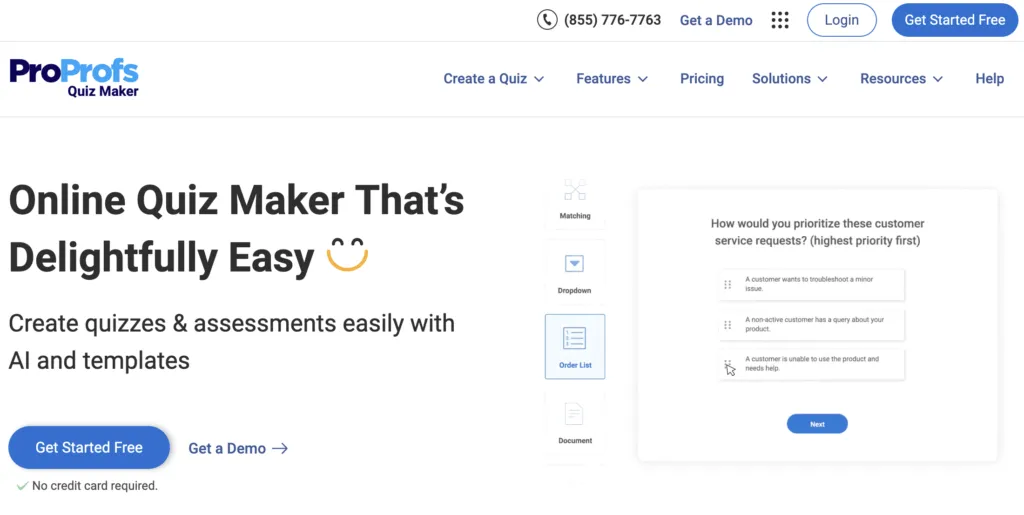Select the Dropdown question type icon
This screenshot has width=1024, height=515.
pyautogui.click(x=574, y=264)
